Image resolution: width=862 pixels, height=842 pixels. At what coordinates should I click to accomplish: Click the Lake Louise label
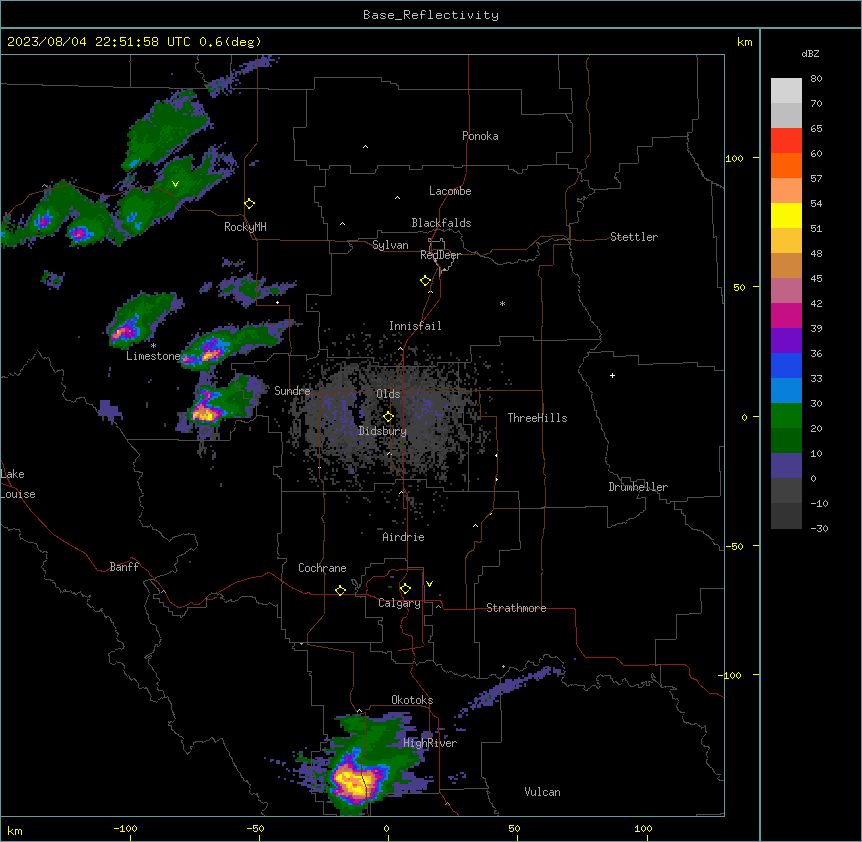(18, 484)
